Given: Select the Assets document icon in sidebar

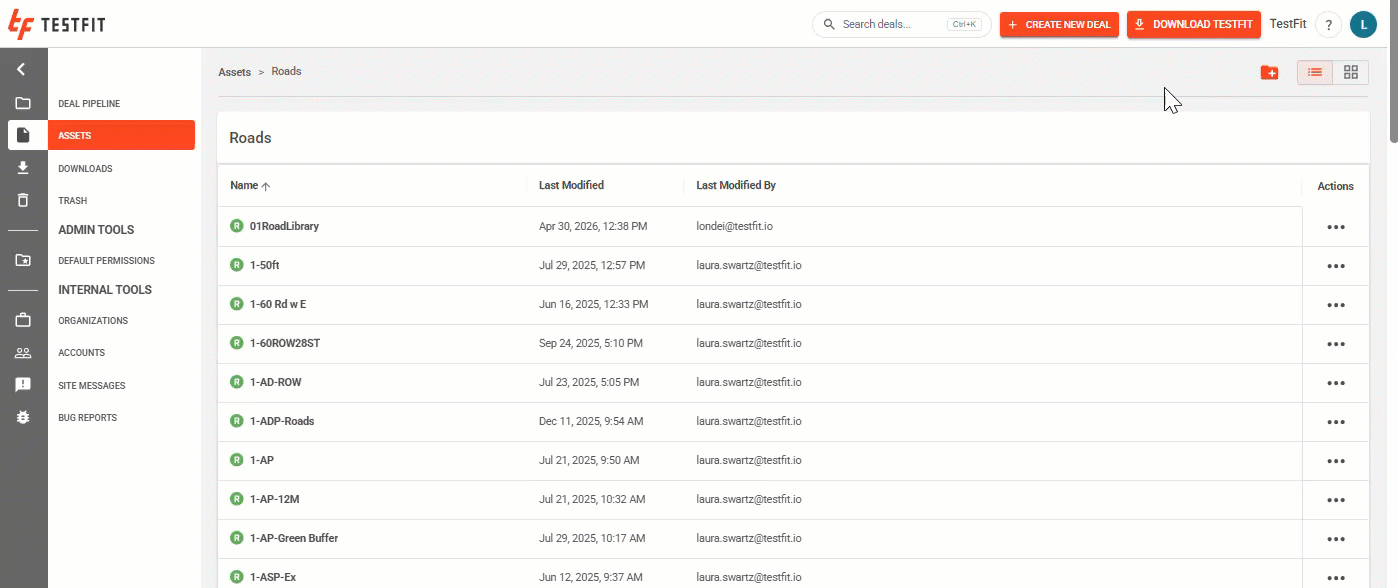Looking at the screenshot, I should pos(23,135).
